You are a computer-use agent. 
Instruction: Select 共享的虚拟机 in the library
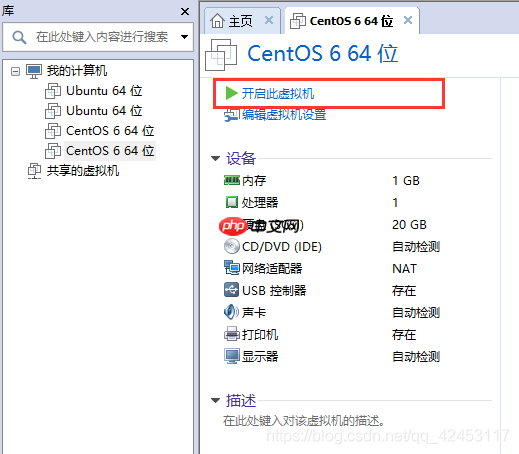[83, 171]
